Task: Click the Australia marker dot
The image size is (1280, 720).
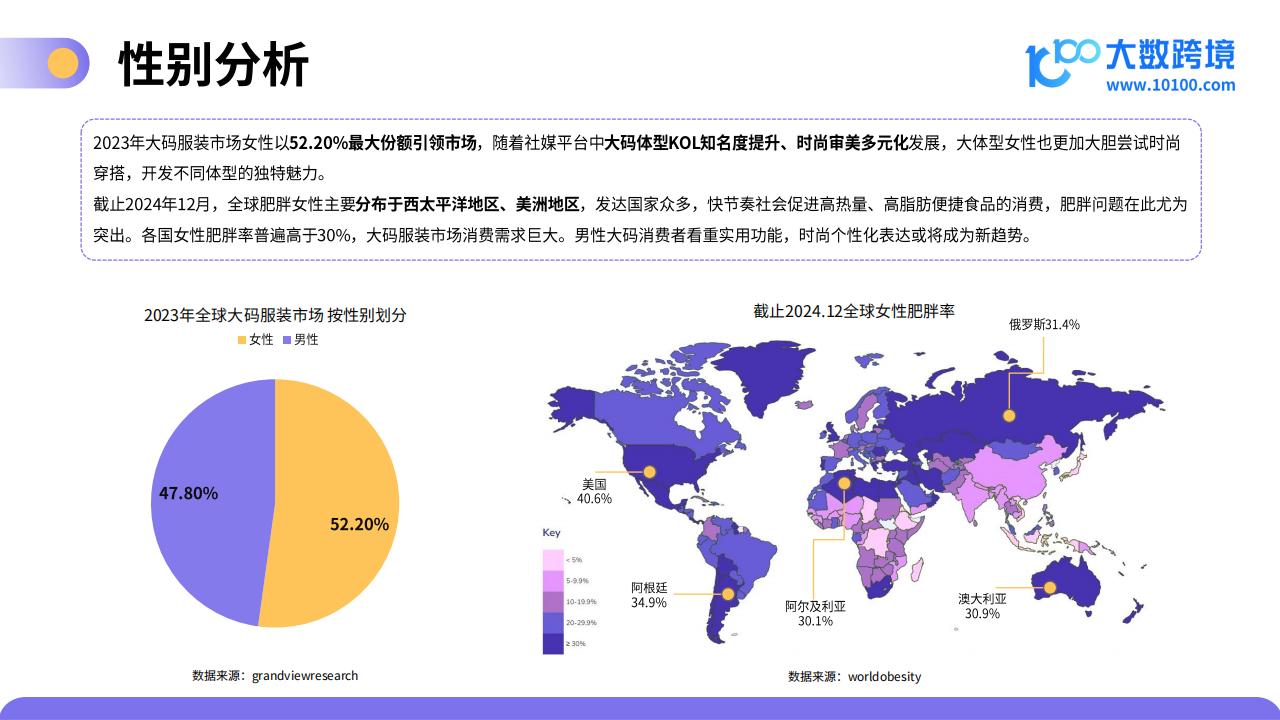Action: click(1050, 588)
